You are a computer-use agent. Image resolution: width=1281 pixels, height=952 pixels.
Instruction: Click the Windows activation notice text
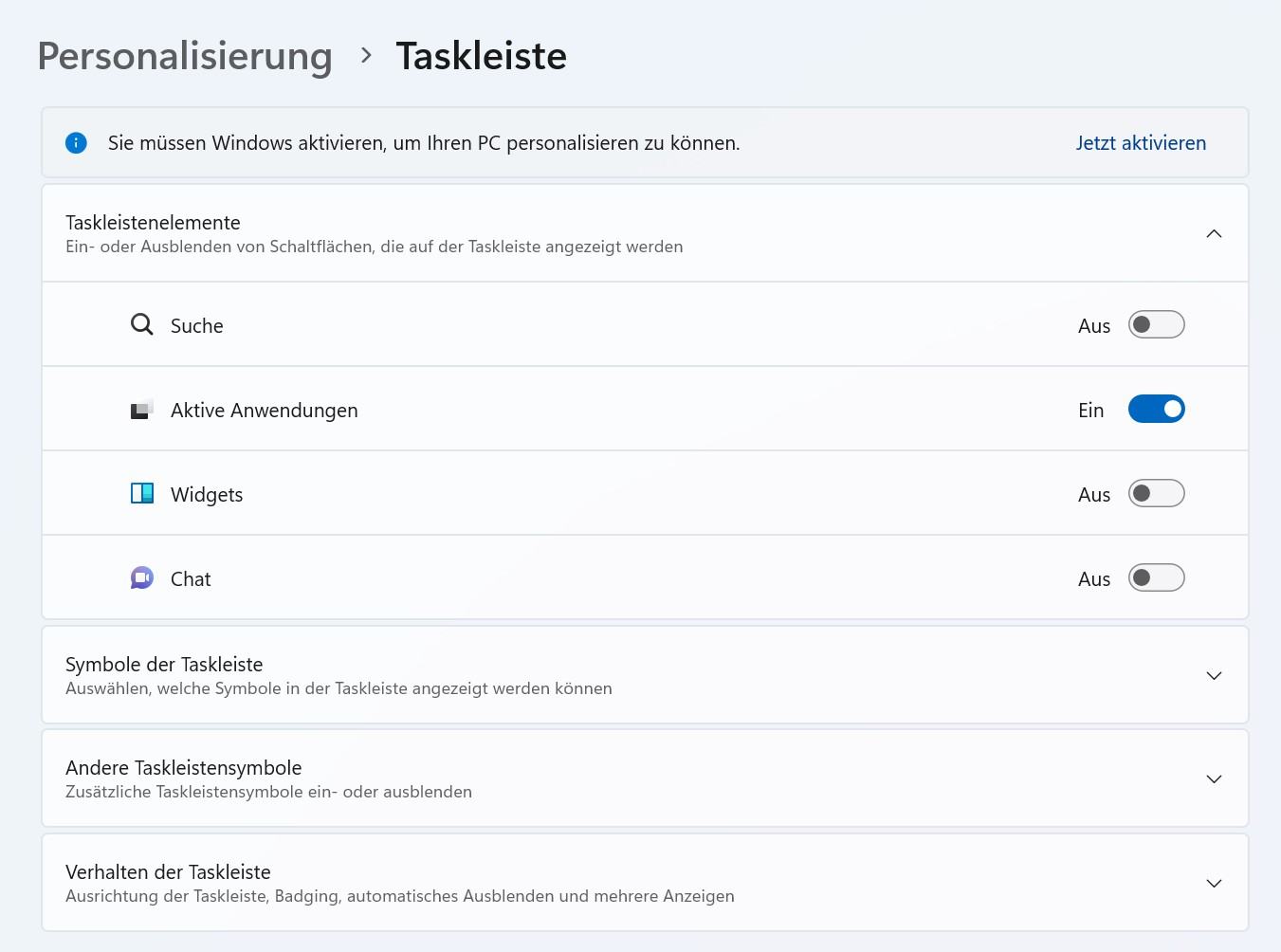(424, 143)
